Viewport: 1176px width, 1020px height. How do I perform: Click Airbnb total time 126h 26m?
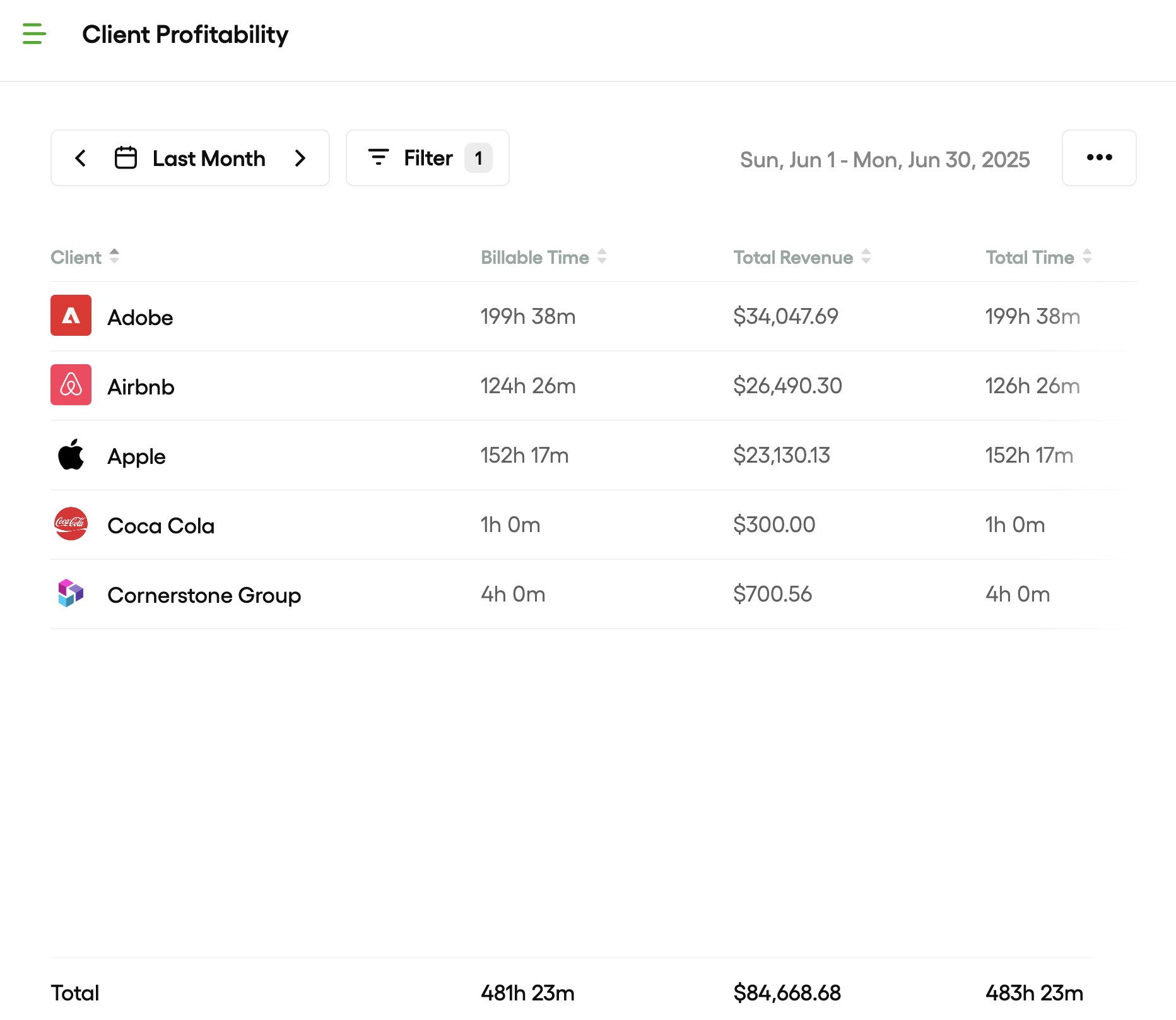coord(1033,386)
